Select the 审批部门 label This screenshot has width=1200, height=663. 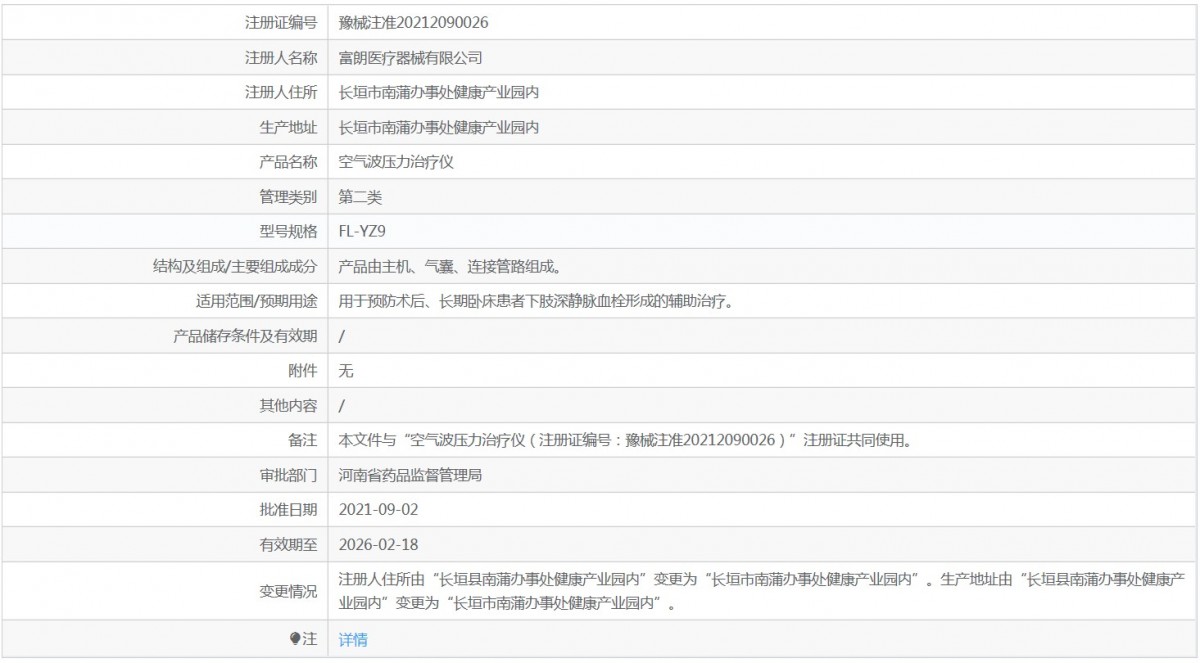click(x=288, y=475)
